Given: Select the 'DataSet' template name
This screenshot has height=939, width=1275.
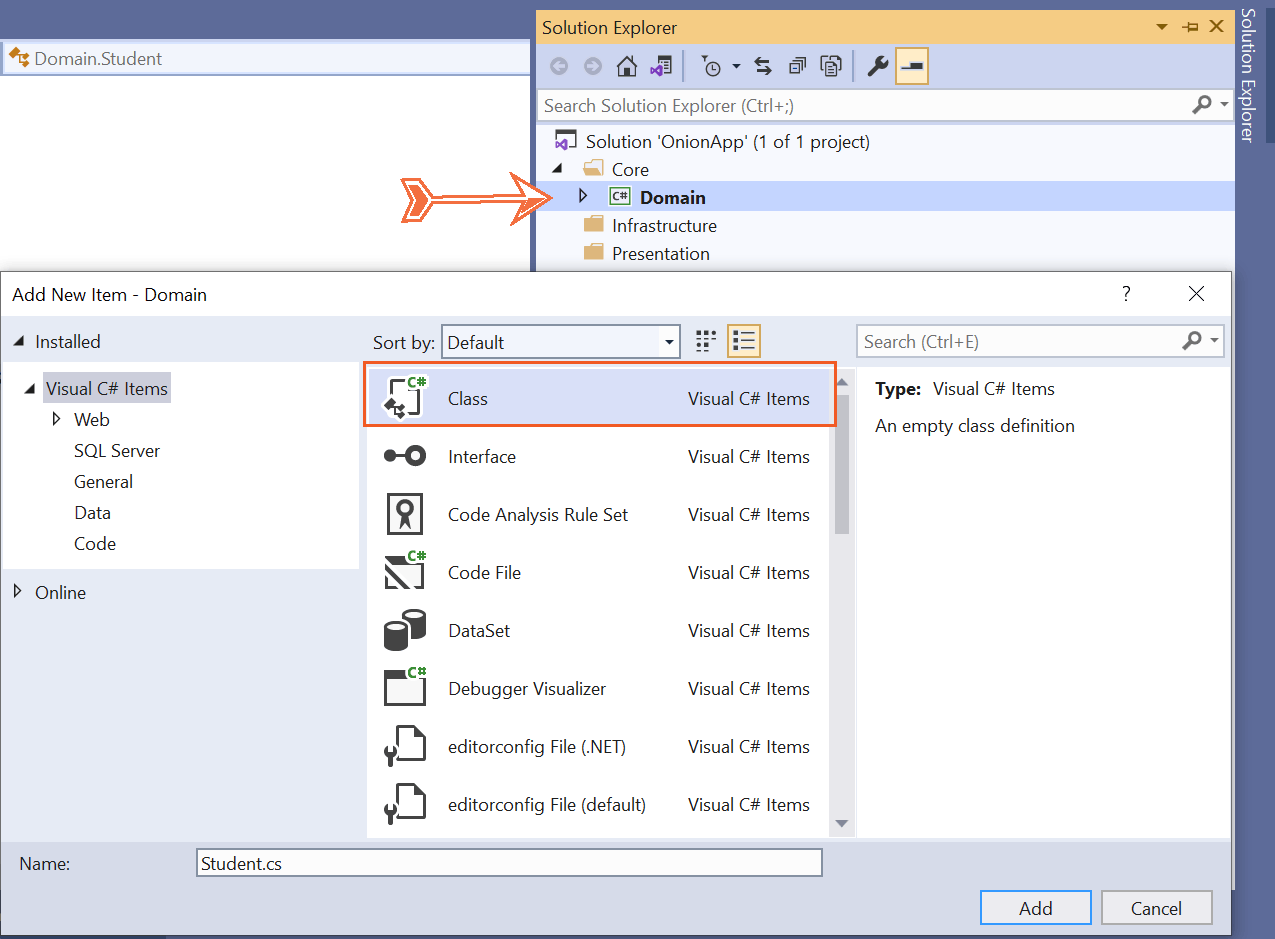Looking at the screenshot, I should [479, 631].
